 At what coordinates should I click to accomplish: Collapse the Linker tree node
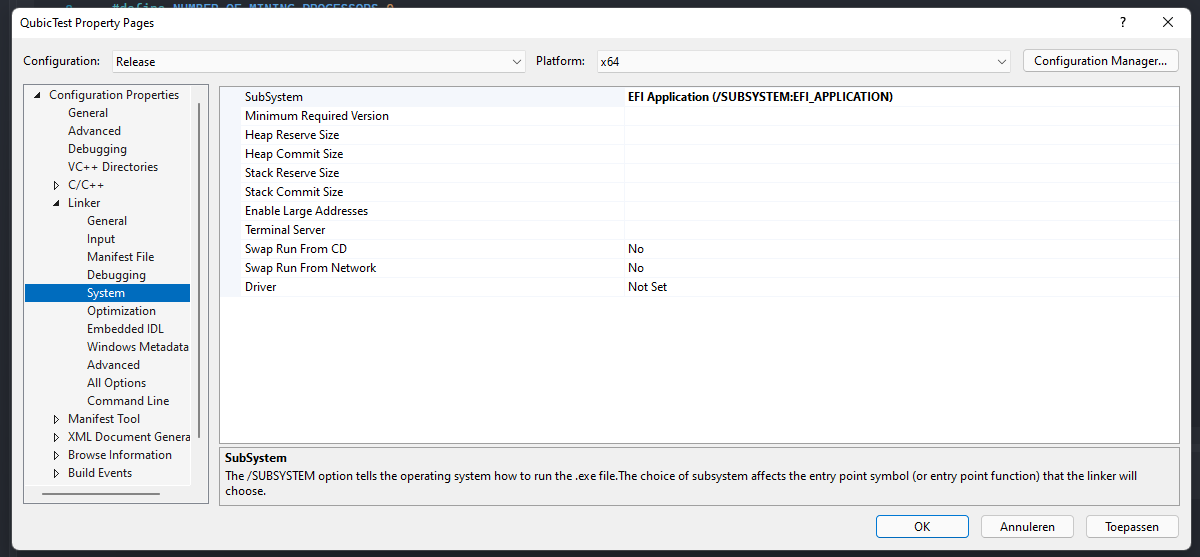56,203
